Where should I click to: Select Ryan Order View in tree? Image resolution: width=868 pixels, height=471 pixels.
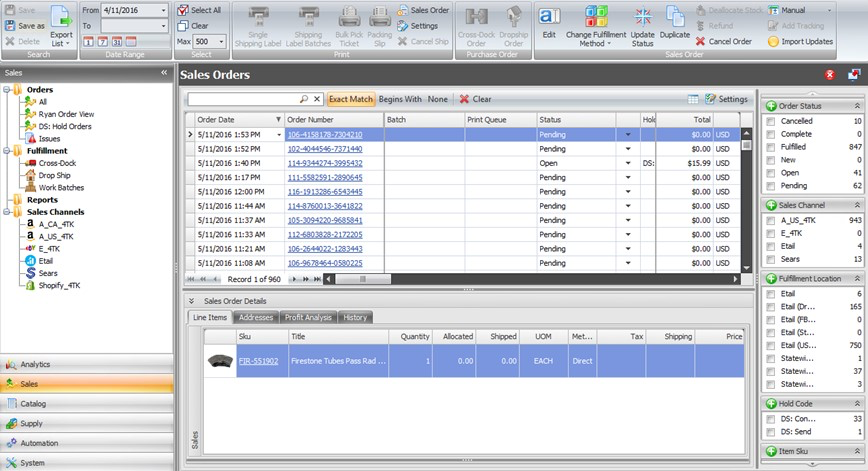pyautogui.click(x=66, y=114)
